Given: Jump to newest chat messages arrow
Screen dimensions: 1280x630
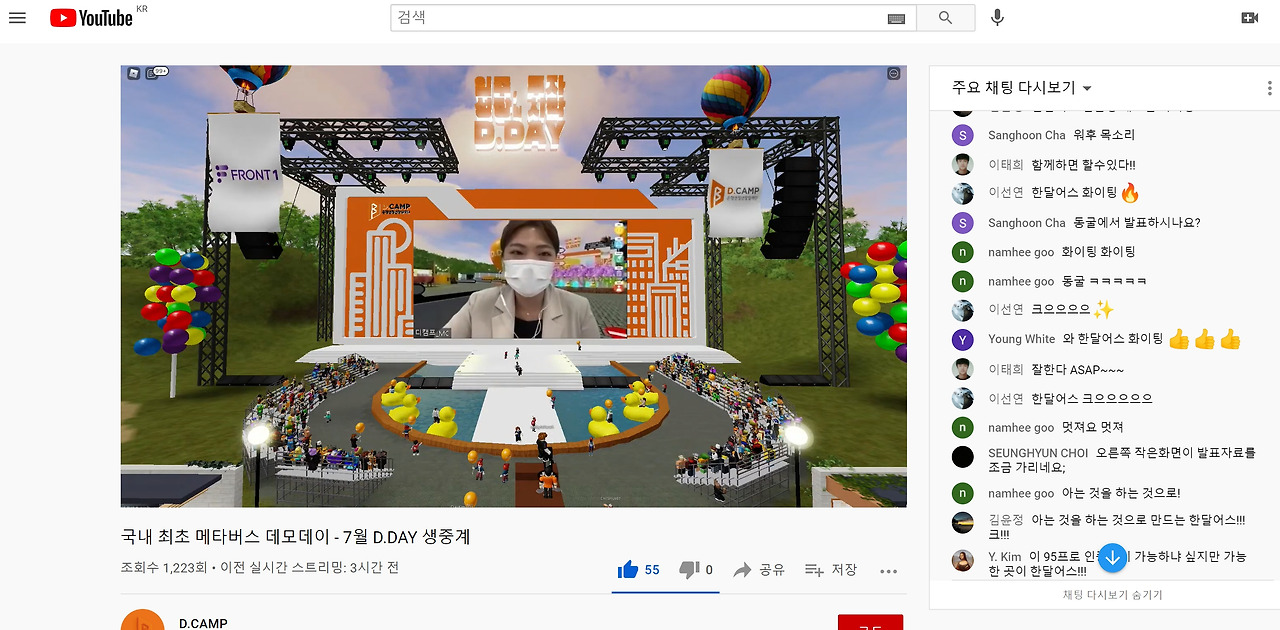Looking at the screenshot, I should click(x=1112, y=558).
